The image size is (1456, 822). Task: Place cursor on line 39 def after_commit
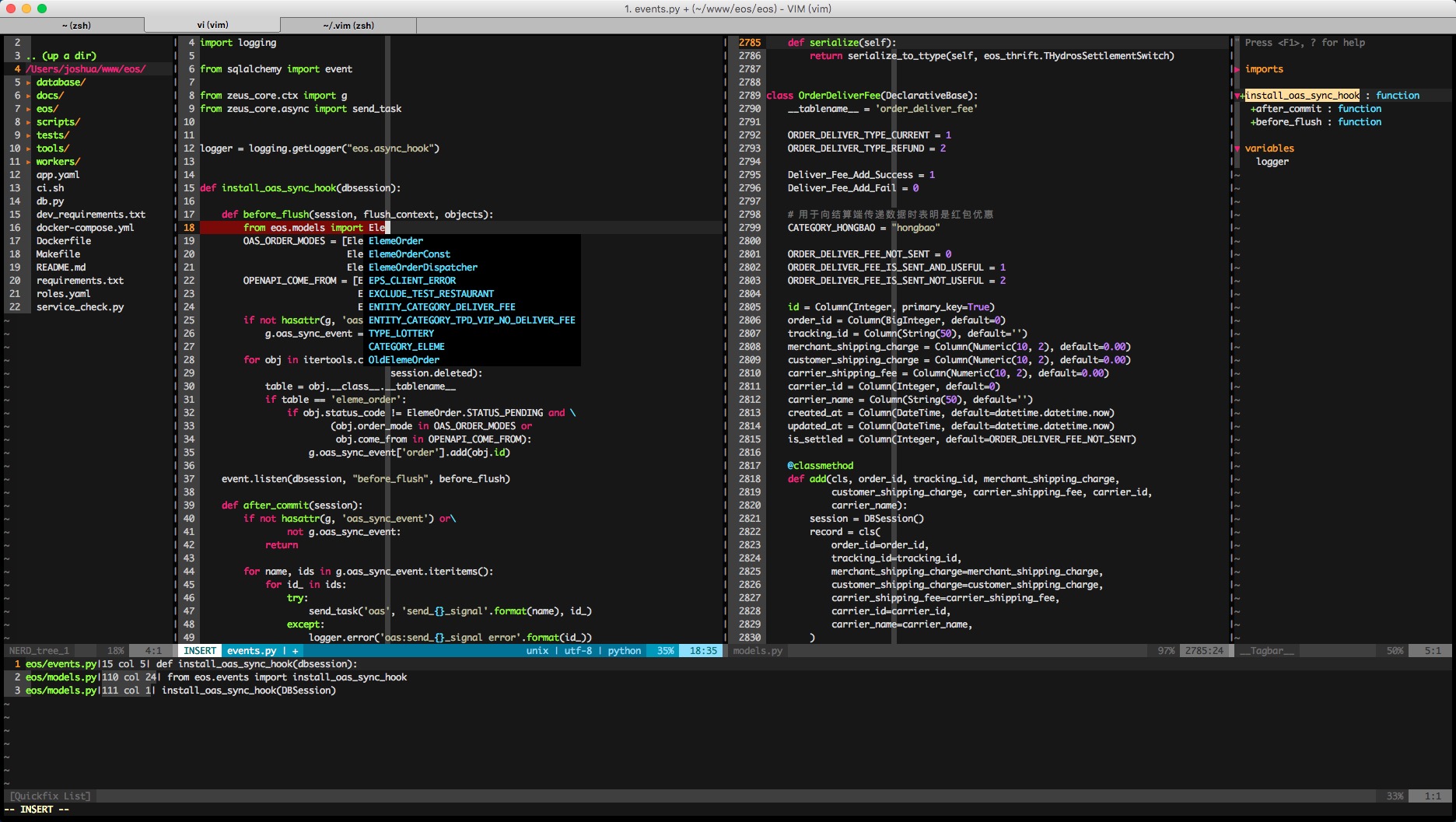[x=292, y=505]
